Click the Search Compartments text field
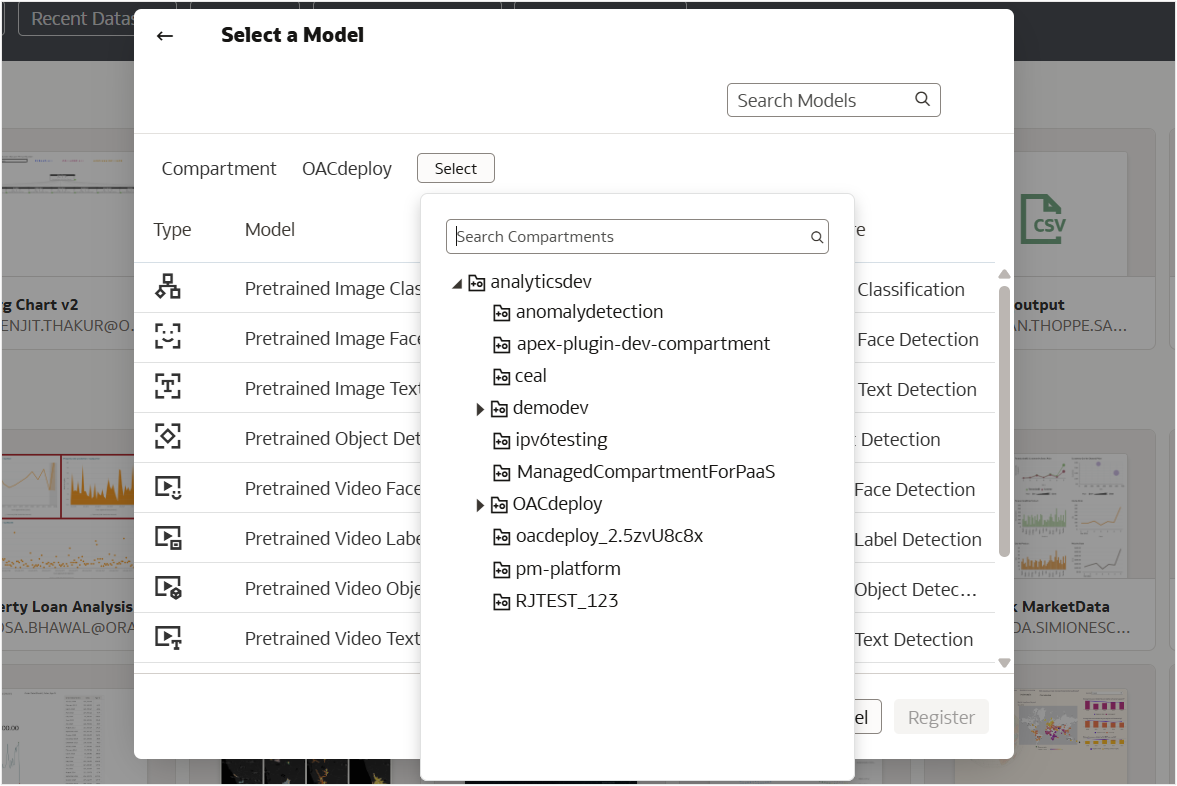The image size is (1177, 786). 630,237
